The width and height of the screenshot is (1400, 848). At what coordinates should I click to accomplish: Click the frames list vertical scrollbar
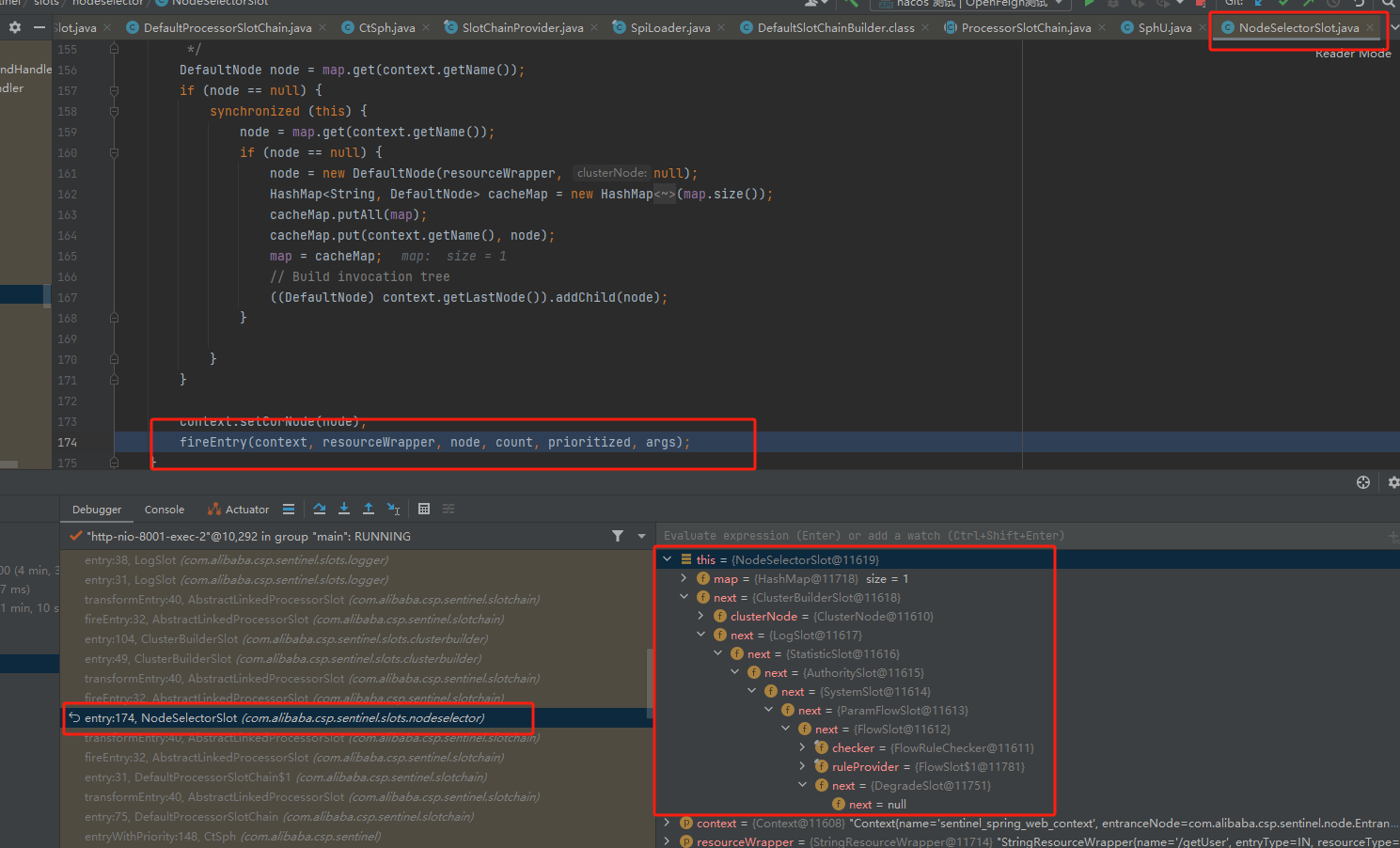[x=649, y=682]
